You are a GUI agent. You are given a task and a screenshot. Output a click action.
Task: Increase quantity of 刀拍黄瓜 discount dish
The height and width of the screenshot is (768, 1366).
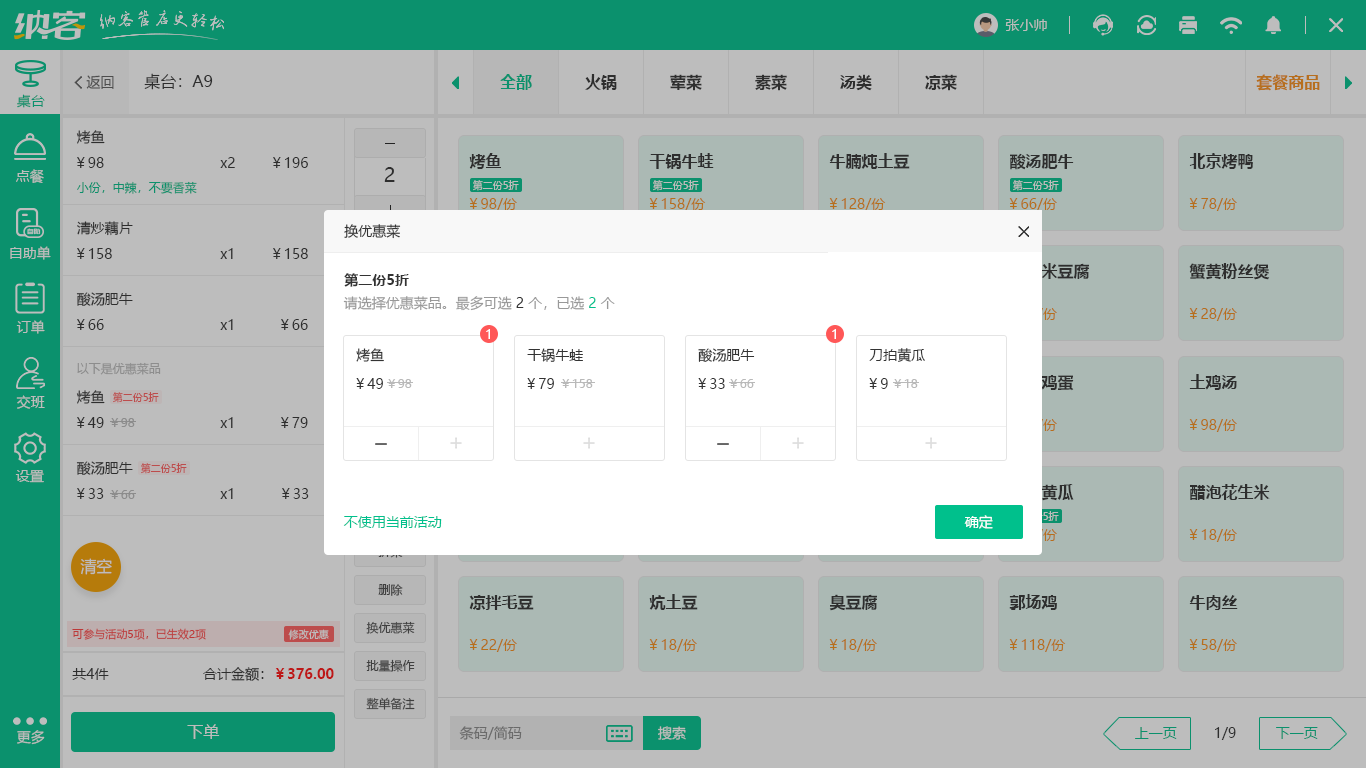tap(931, 443)
